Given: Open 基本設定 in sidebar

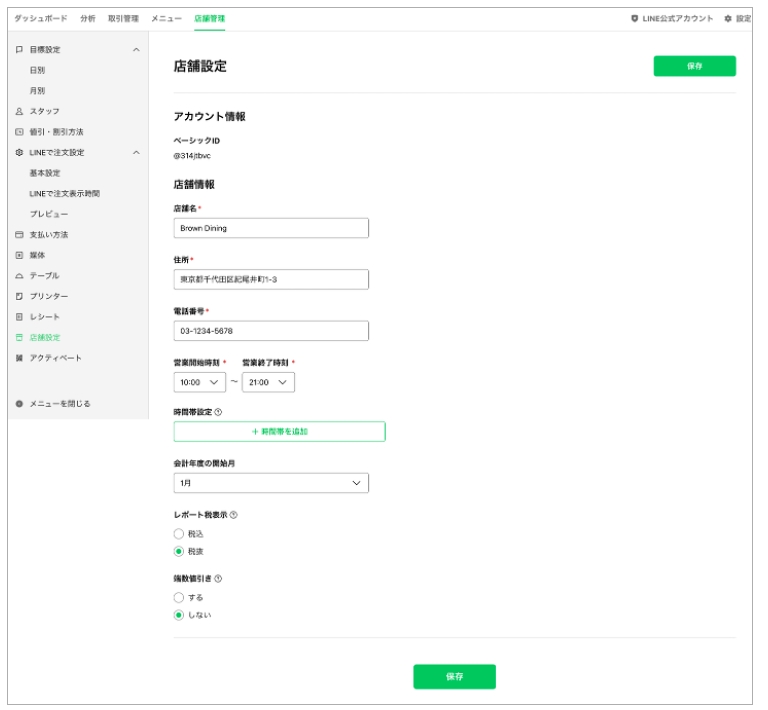Looking at the screenshot, I should (x=45, y=173).
